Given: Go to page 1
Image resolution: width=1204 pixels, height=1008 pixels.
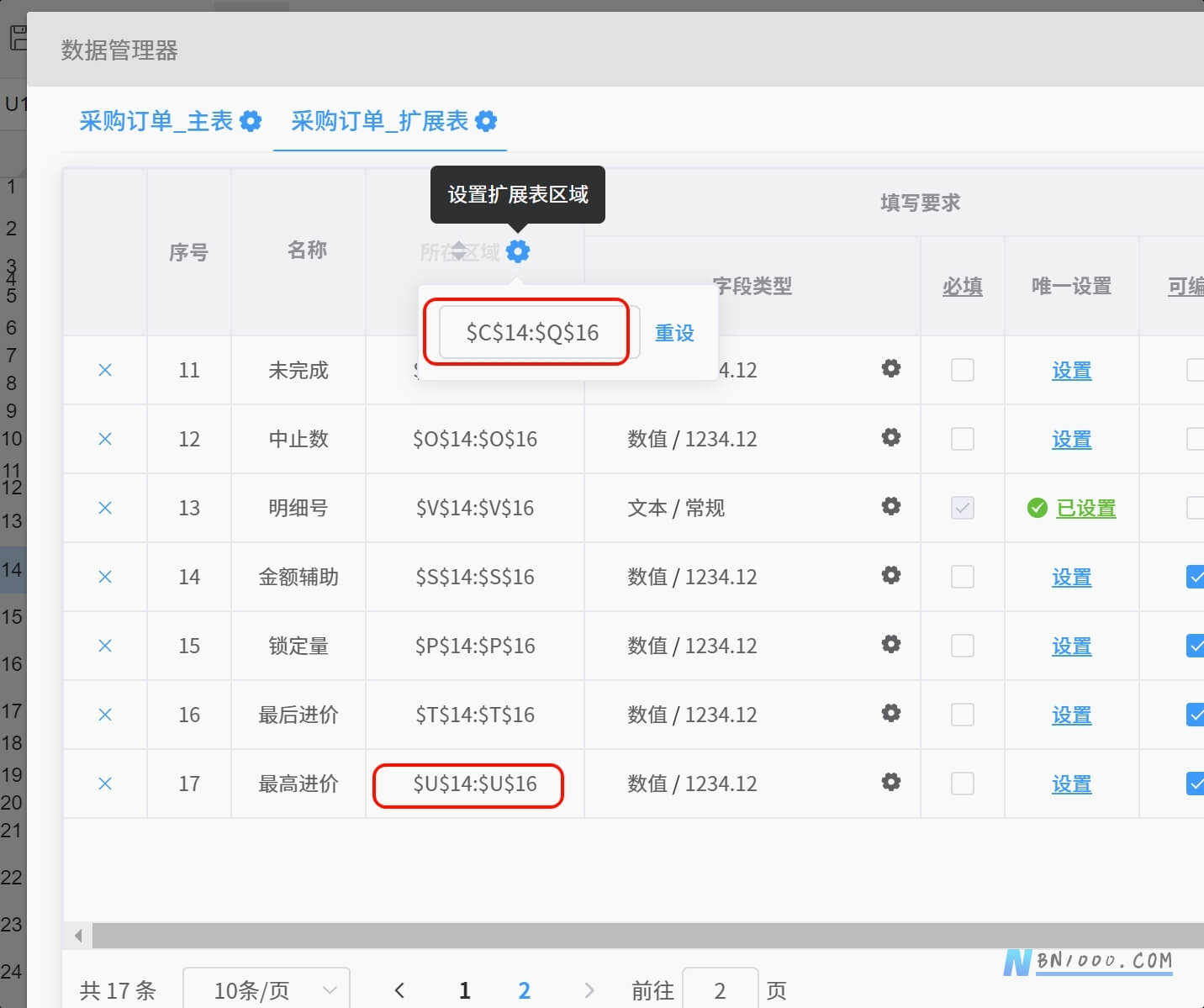Looking at the screenshot, I should click(x=464, y=990).
